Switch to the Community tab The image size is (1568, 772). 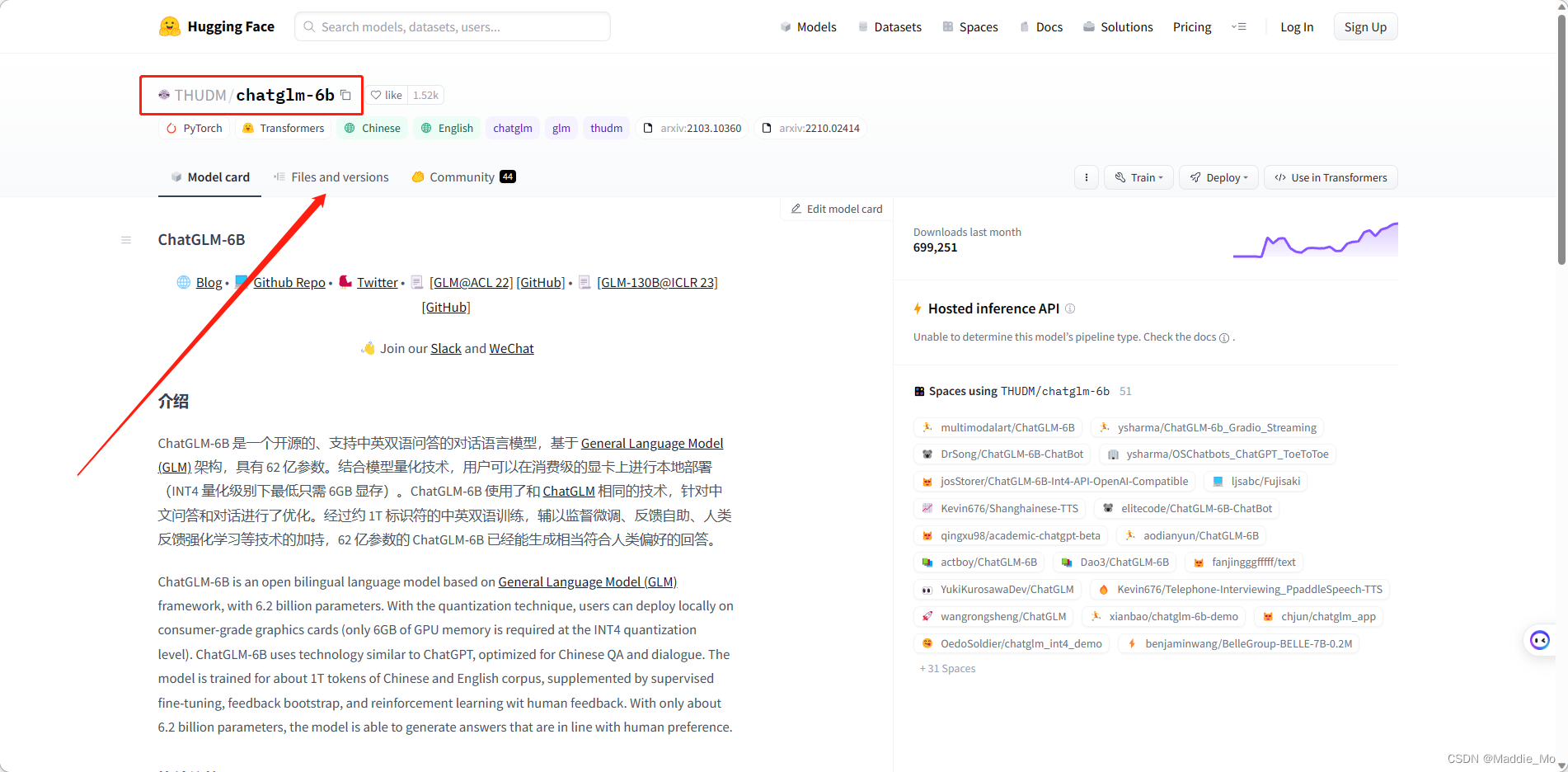click(x=463, y=177)
